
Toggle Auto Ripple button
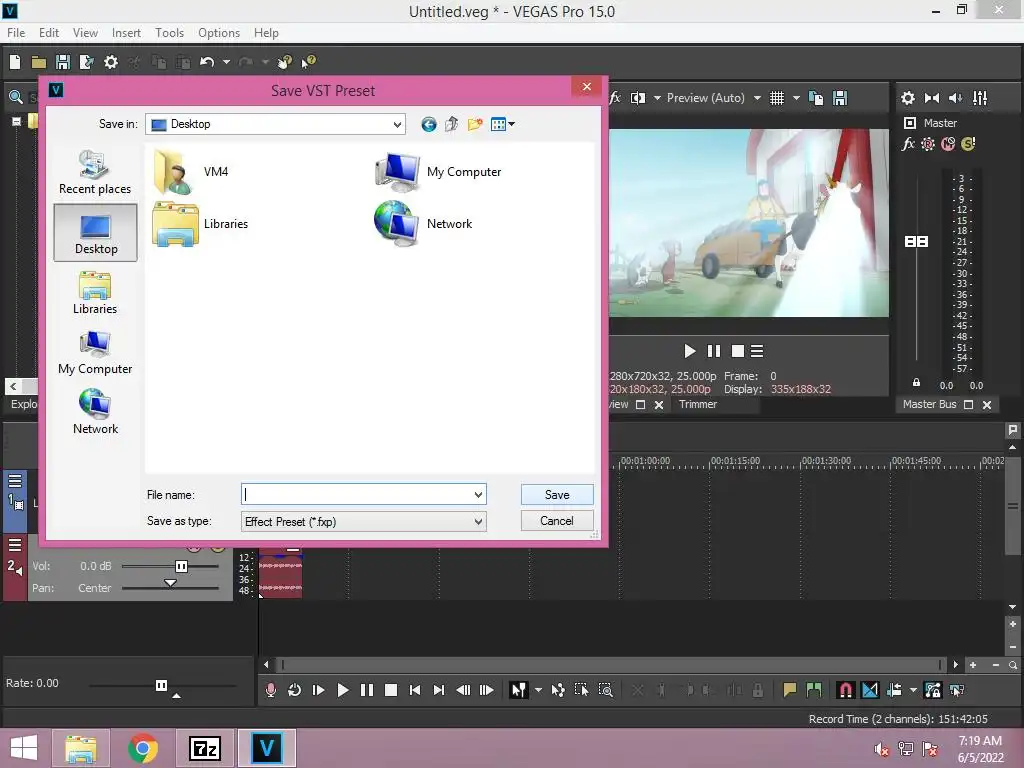[894, 690]
